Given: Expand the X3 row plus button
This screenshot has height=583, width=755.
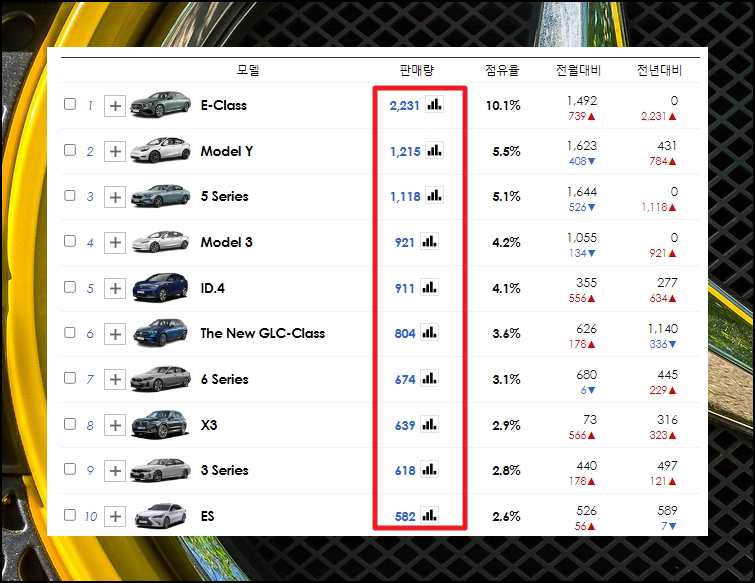Looking at the screenshot, I should click(x=115, y=425).
